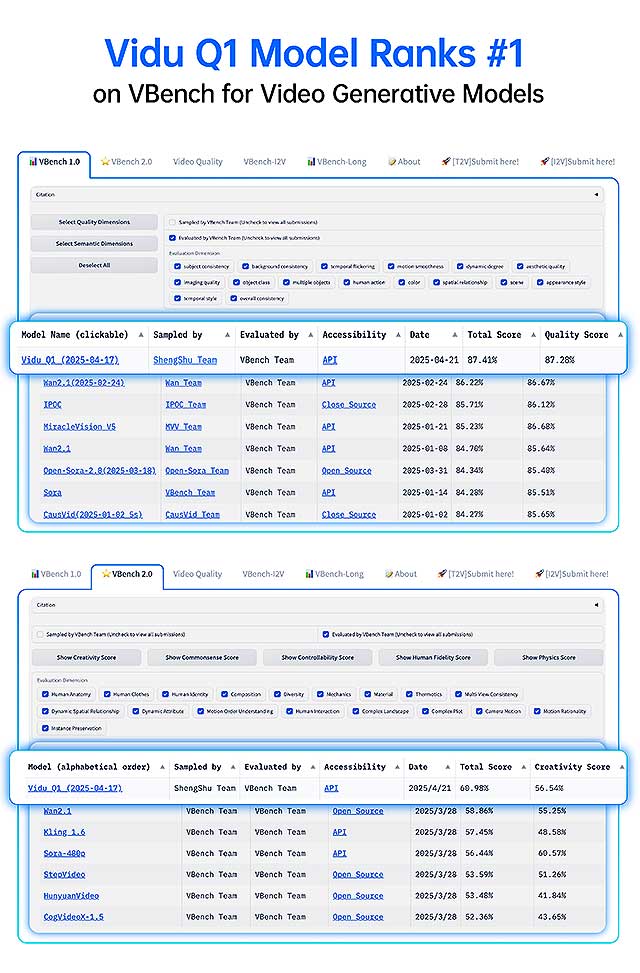Open VBench-I2V tab in the VBench 2.0 panel

click(263, 574)
